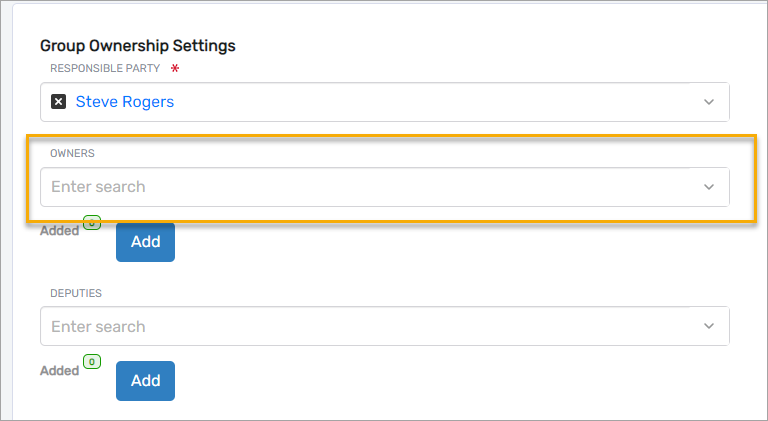Focus the Deputies search field
This screenshot has width=768, height=421.
click(x=360, y=327)
